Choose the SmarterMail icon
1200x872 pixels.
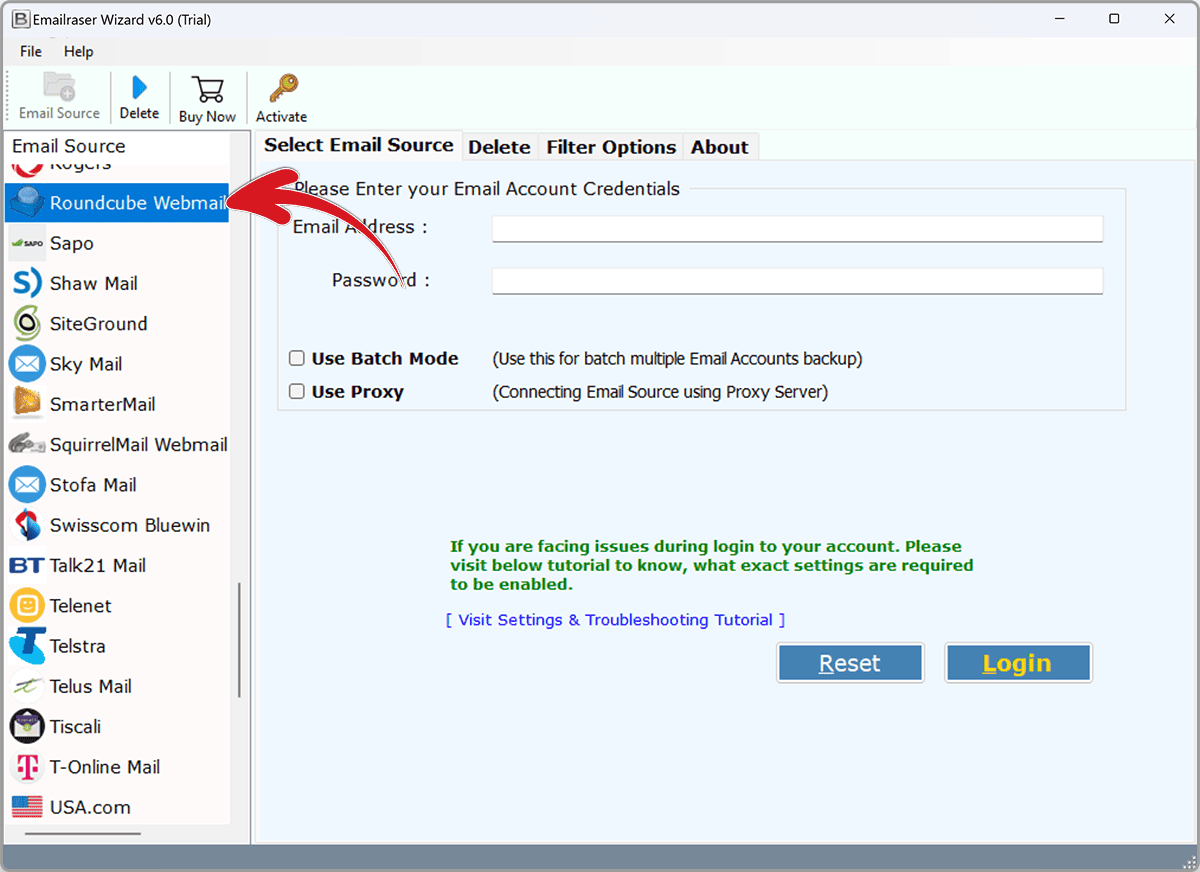point(27,404)
